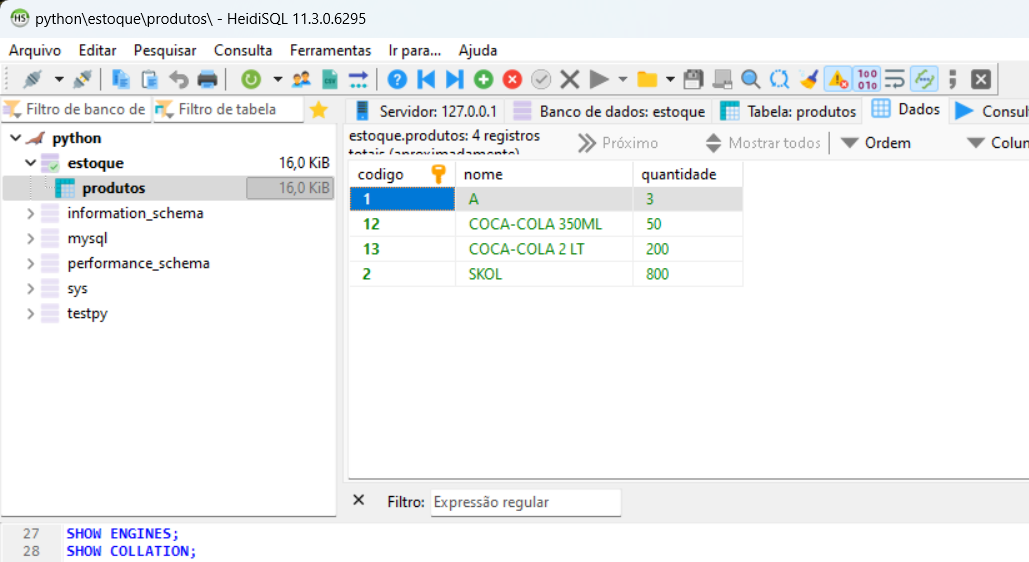Expand the performance_schema database
Image resolution: width=1029 pixels, height=562 pixels.
[x=30, y=263]
